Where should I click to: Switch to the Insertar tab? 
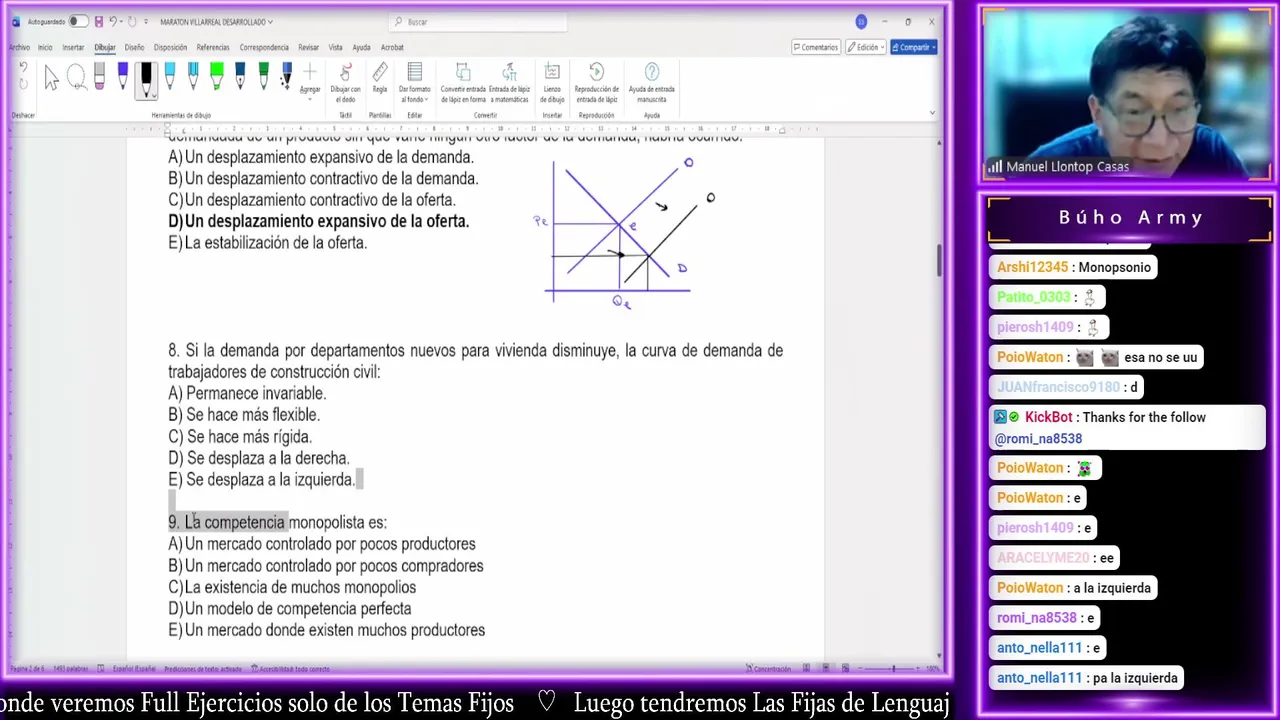point(73,47)
